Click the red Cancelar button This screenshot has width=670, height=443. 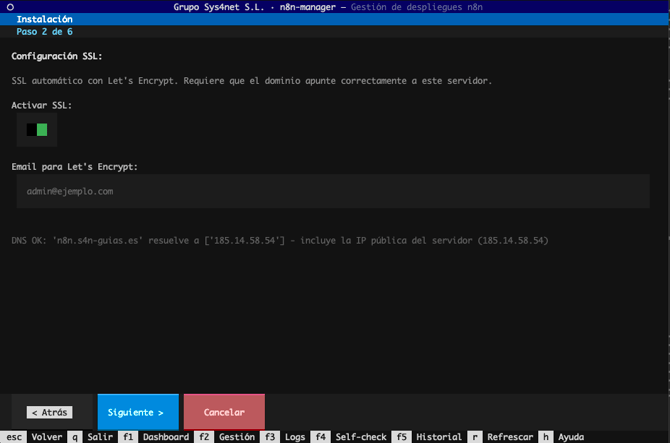click(x=224, y=412)
